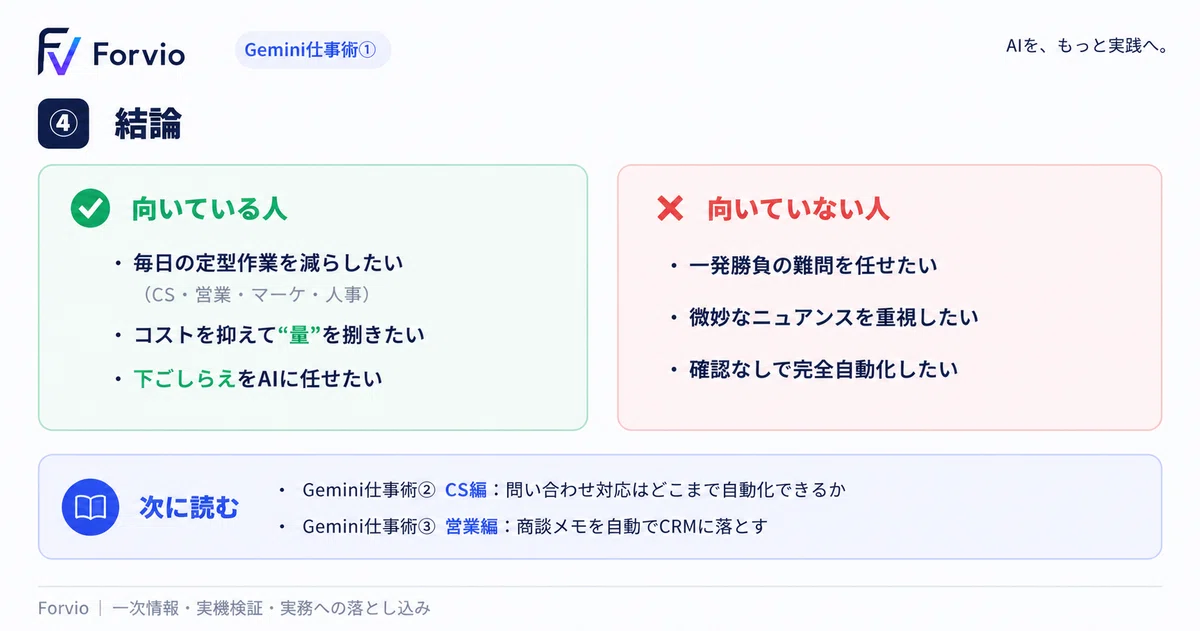Click the Forvio logo icon
Image resolution: width=1200 pixels, height=631 pixels.
(59, 51)
